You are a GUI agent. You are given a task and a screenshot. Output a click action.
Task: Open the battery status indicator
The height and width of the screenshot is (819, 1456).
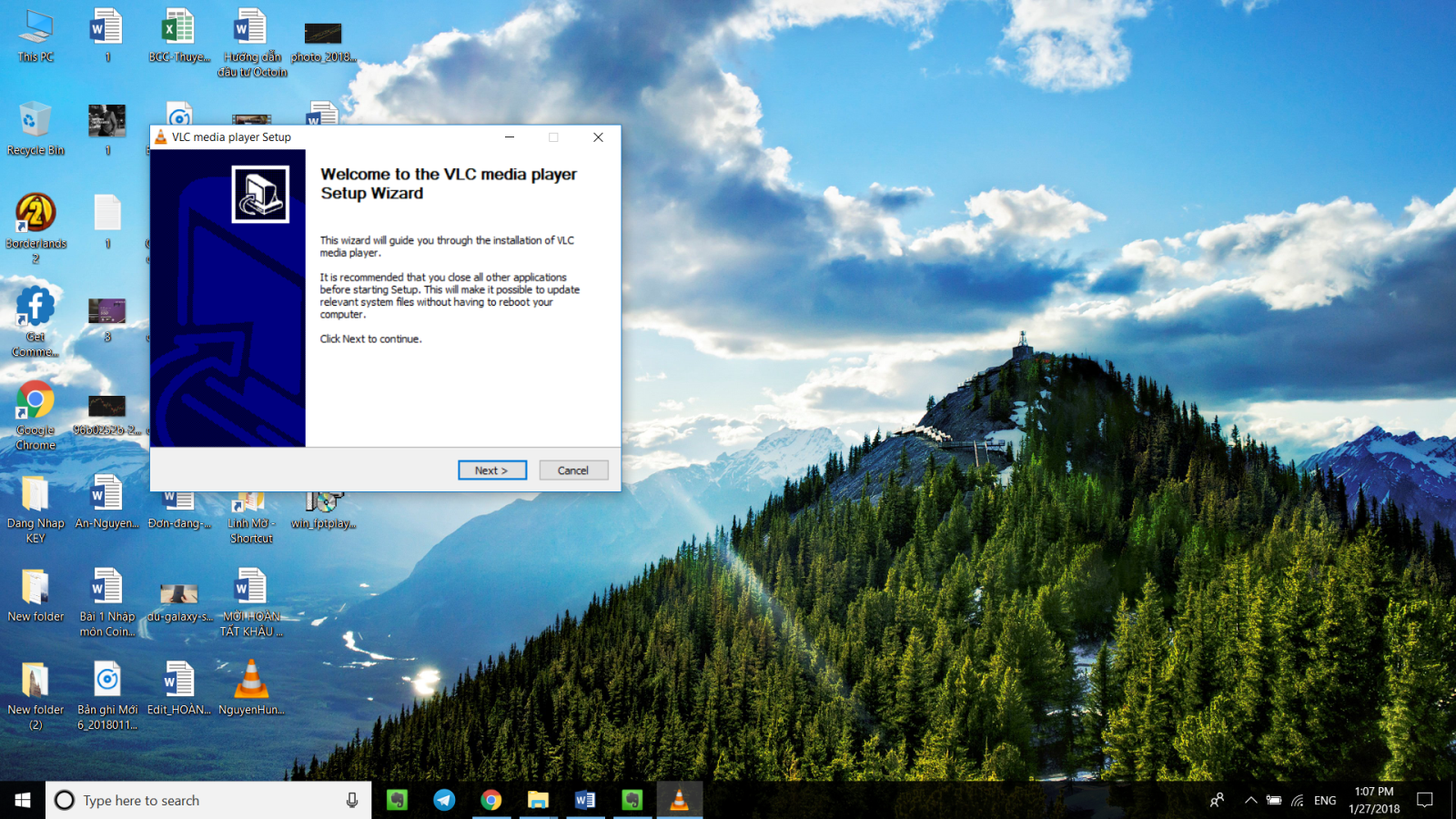tap(1274, 801)
